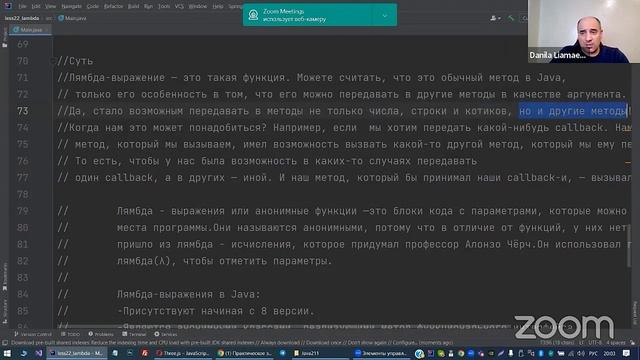Open the Windows notification center icon
Viewport: 640px width, 360px height.
tap(626, 353)
